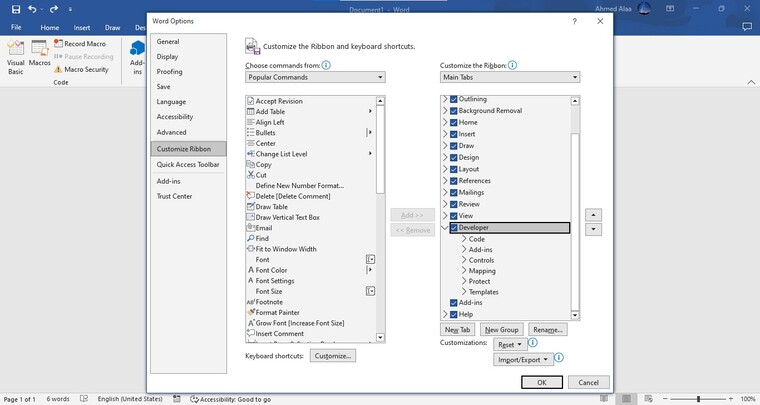Click the Undo arrow icon
This screenshot has height=405, width=760.
pyautogui.click(x=32, y=9)
